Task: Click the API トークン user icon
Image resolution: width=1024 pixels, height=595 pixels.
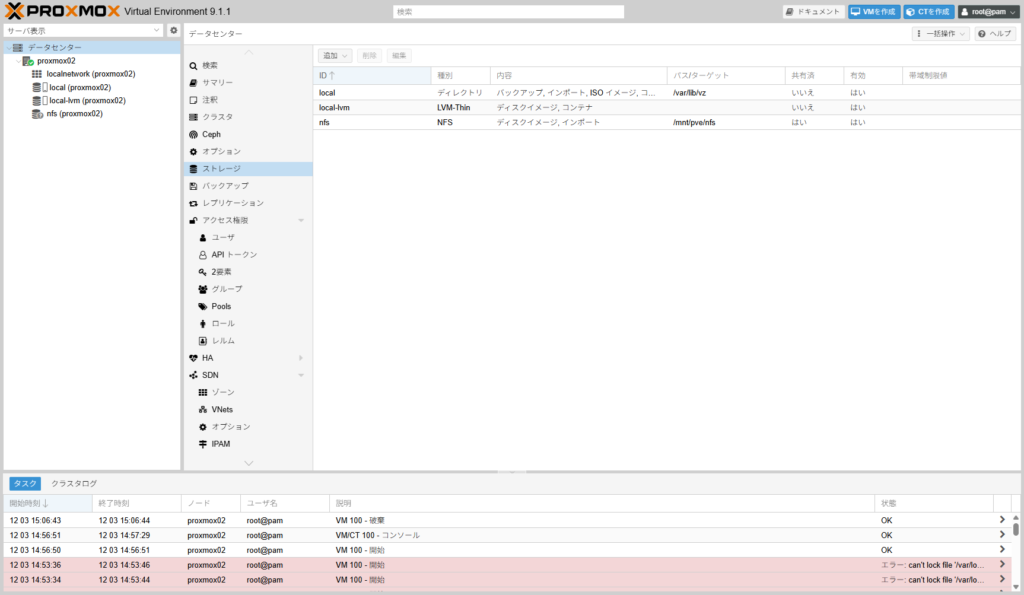Action: pos(203,255)
